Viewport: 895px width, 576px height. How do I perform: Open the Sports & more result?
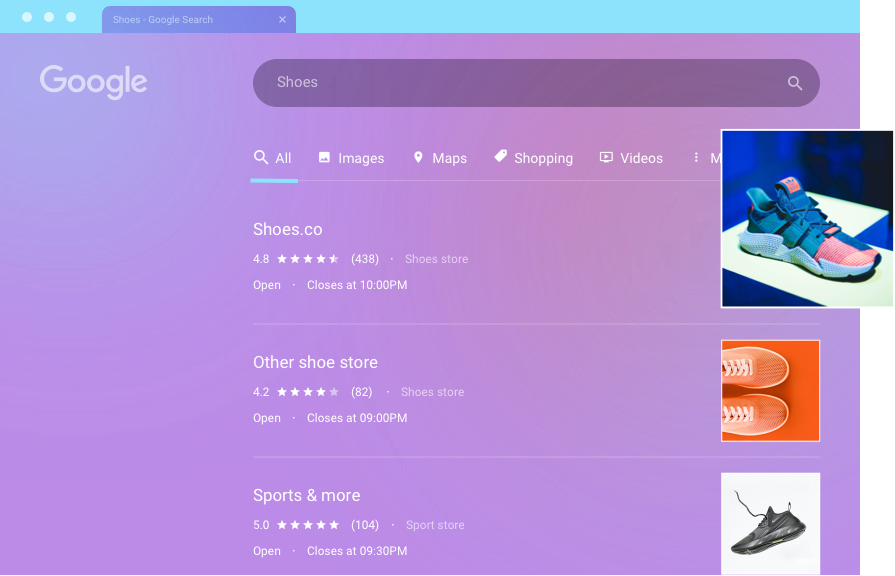tap(307, 496)
